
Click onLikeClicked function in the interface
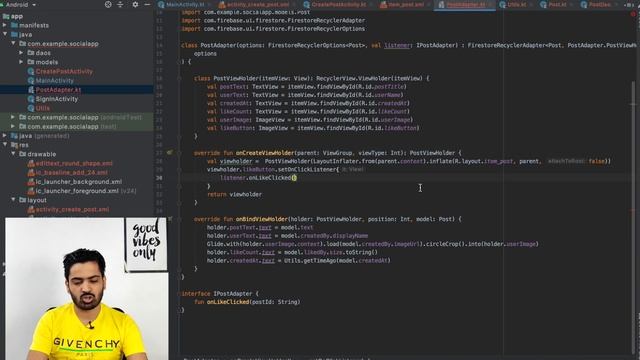coord(228,302)
